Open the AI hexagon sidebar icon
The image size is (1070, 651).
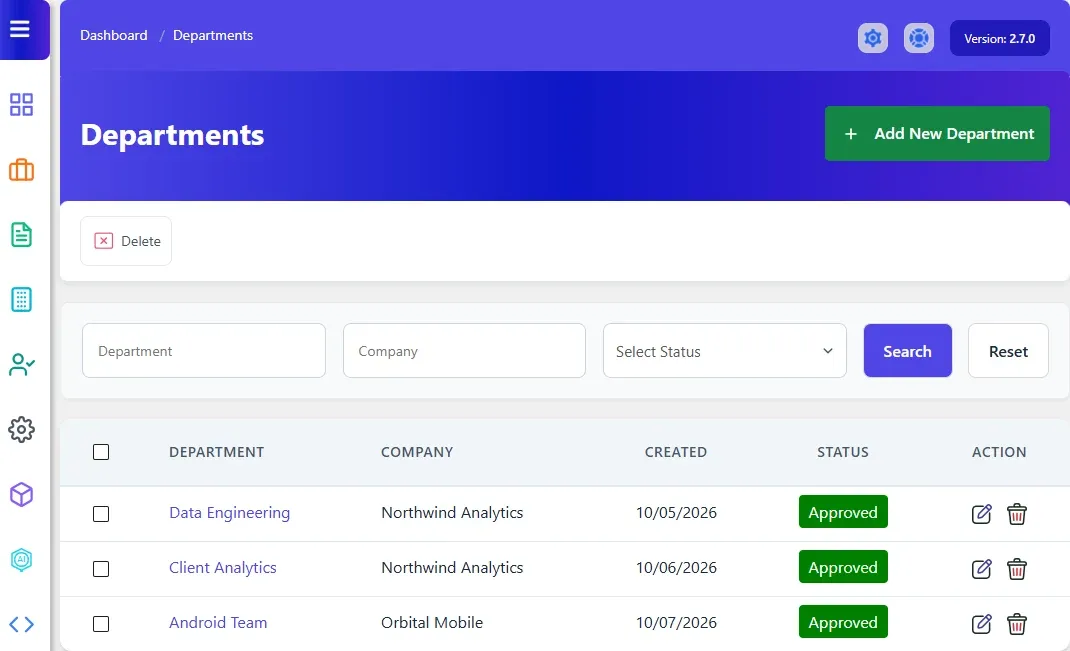pos(21,560)
